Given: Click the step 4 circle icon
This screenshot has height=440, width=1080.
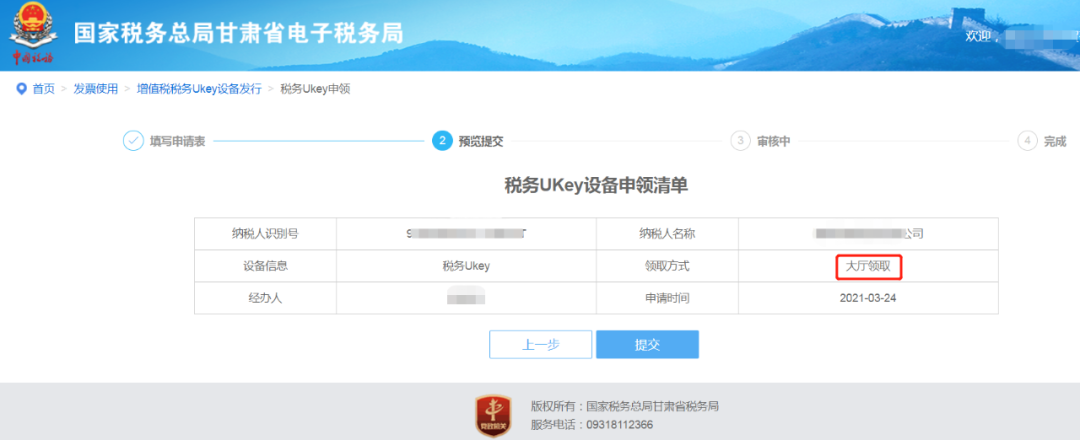Looking at the screenshot, I should click(x=1028, y=141).
